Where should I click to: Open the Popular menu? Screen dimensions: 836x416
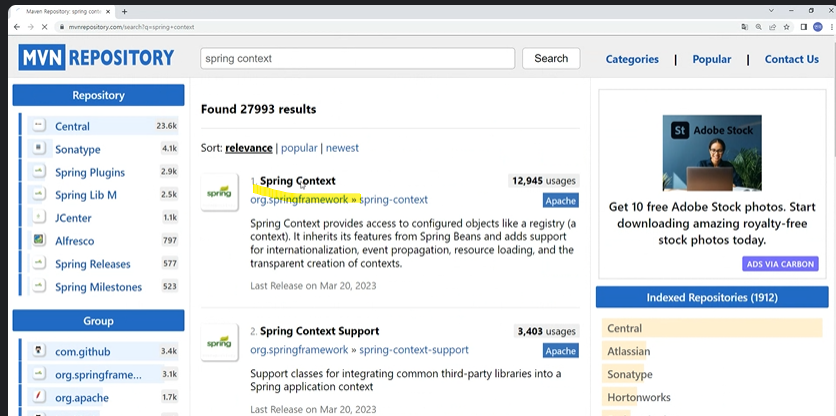(712, 59)
